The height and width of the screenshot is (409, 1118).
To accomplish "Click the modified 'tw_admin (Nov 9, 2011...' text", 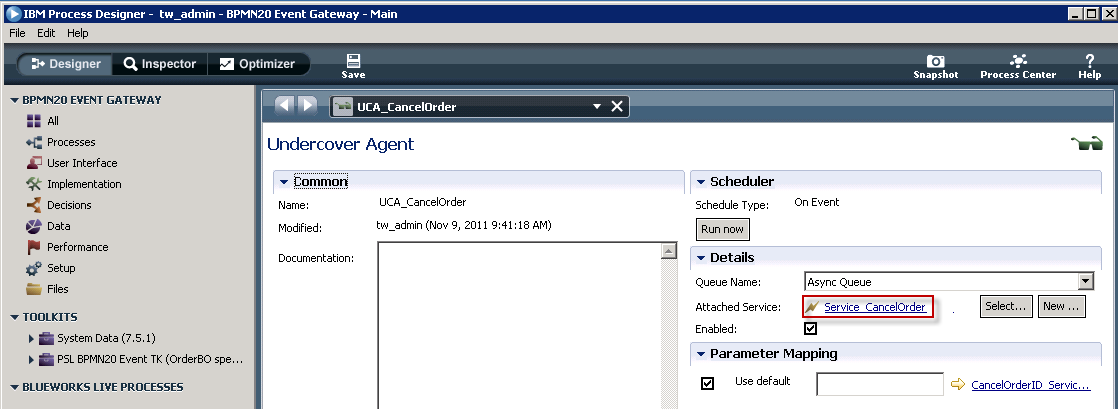I will pos(464,225).
